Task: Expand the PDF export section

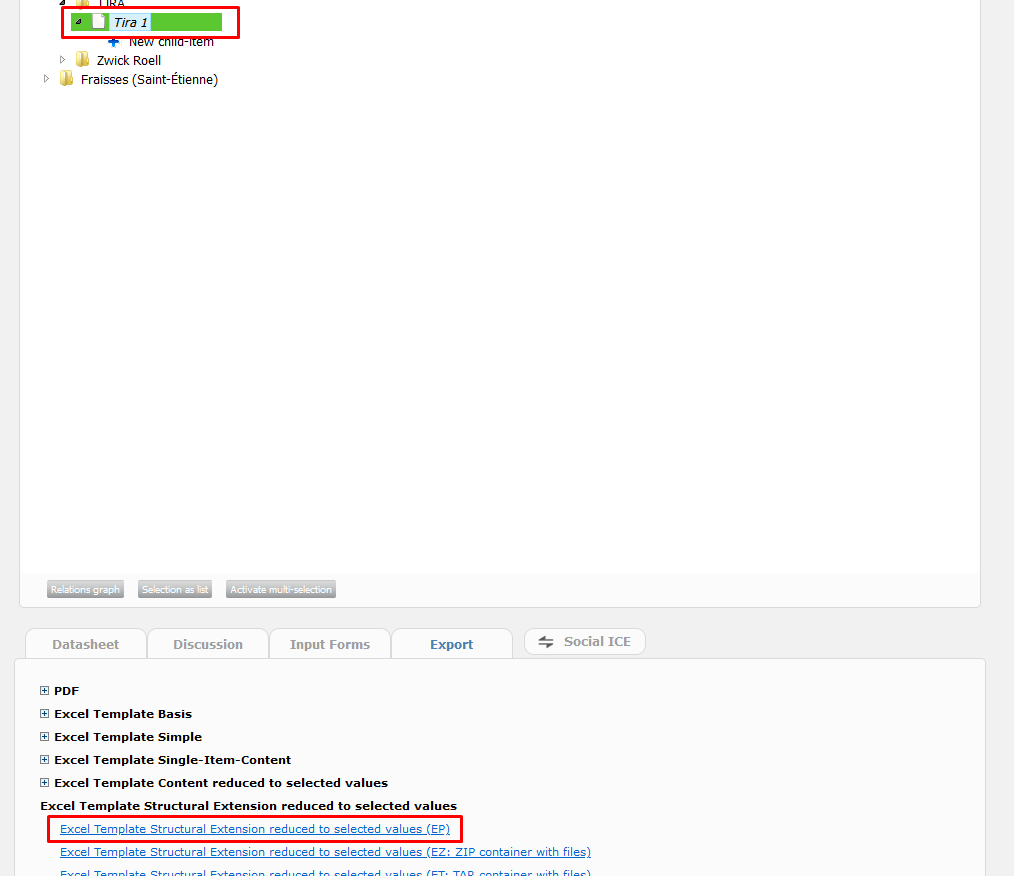Action: pyautogui.click(x=44, y=691)
